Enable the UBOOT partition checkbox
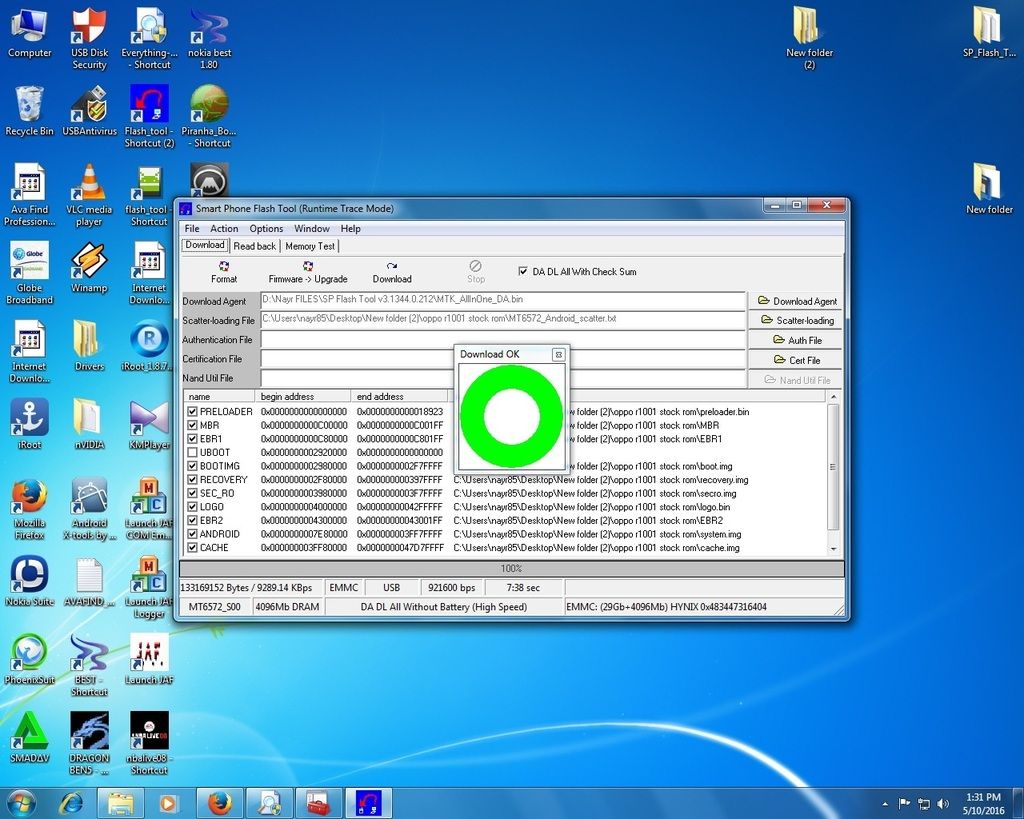This screenshot has height=819, width=1024. click(x=193, y=452)
